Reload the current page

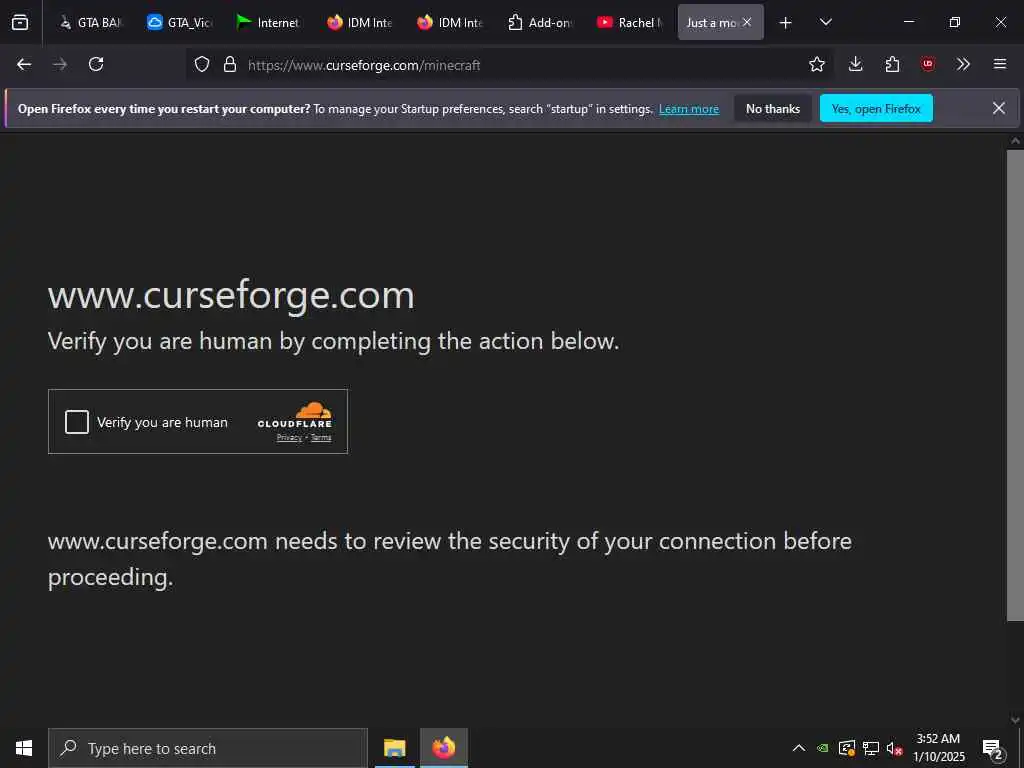coord(96,64)
